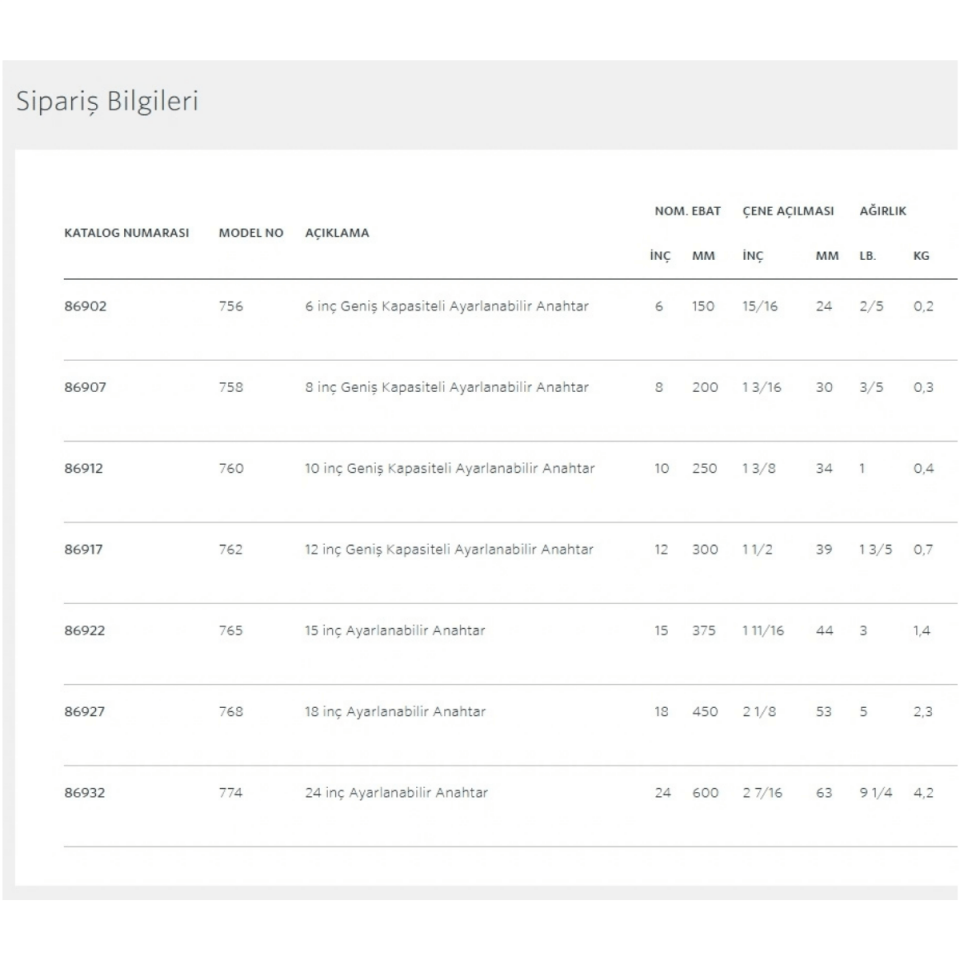Click the AÇIKLAMA column header
The height and width of the screenshot is (960, 960).
pos(337,233)
